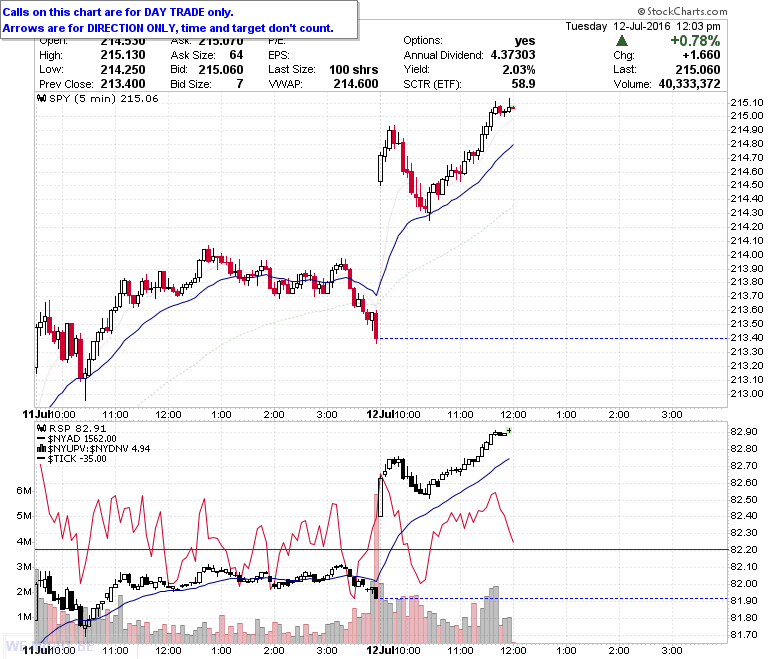Click the 'Calls on this chart are for DAY TRADE only' note
Viewport: 780px width, 659px height.
[118, 12]
